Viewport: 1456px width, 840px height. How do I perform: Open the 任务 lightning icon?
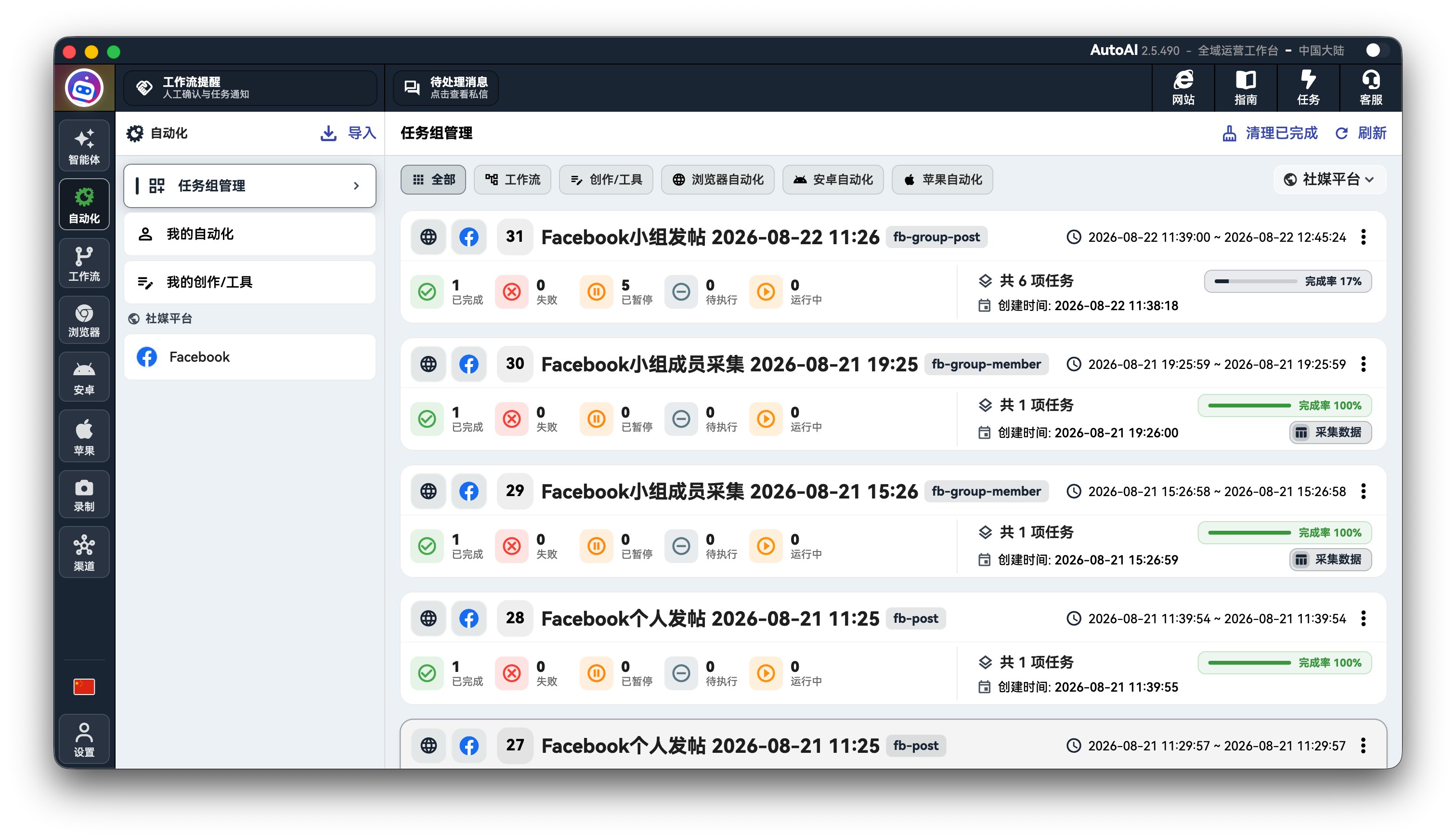(x=1308, y=88)
